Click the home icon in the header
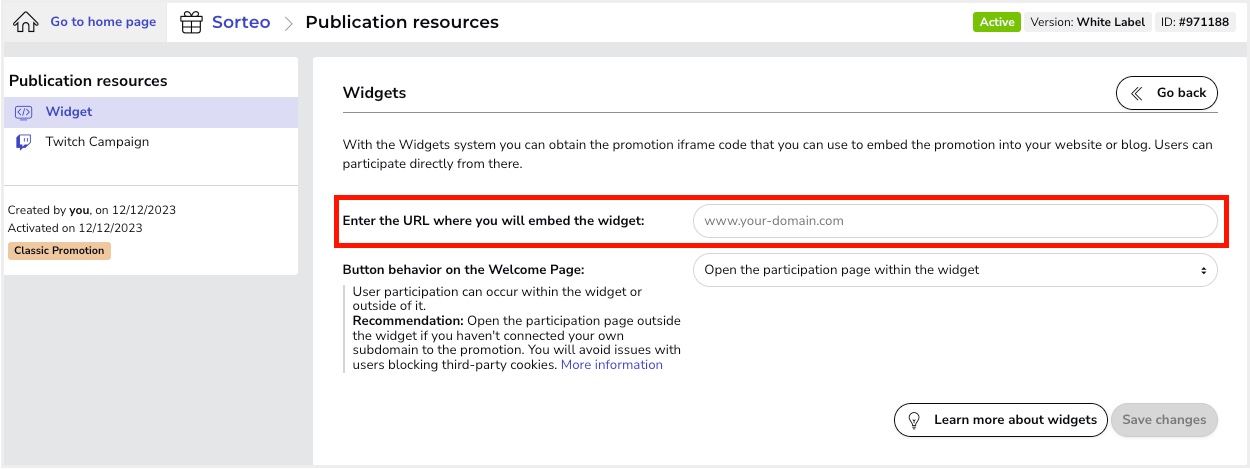The height and width of the screenshot is (469, 1250). pyautogui.click(x=26, y=22)
